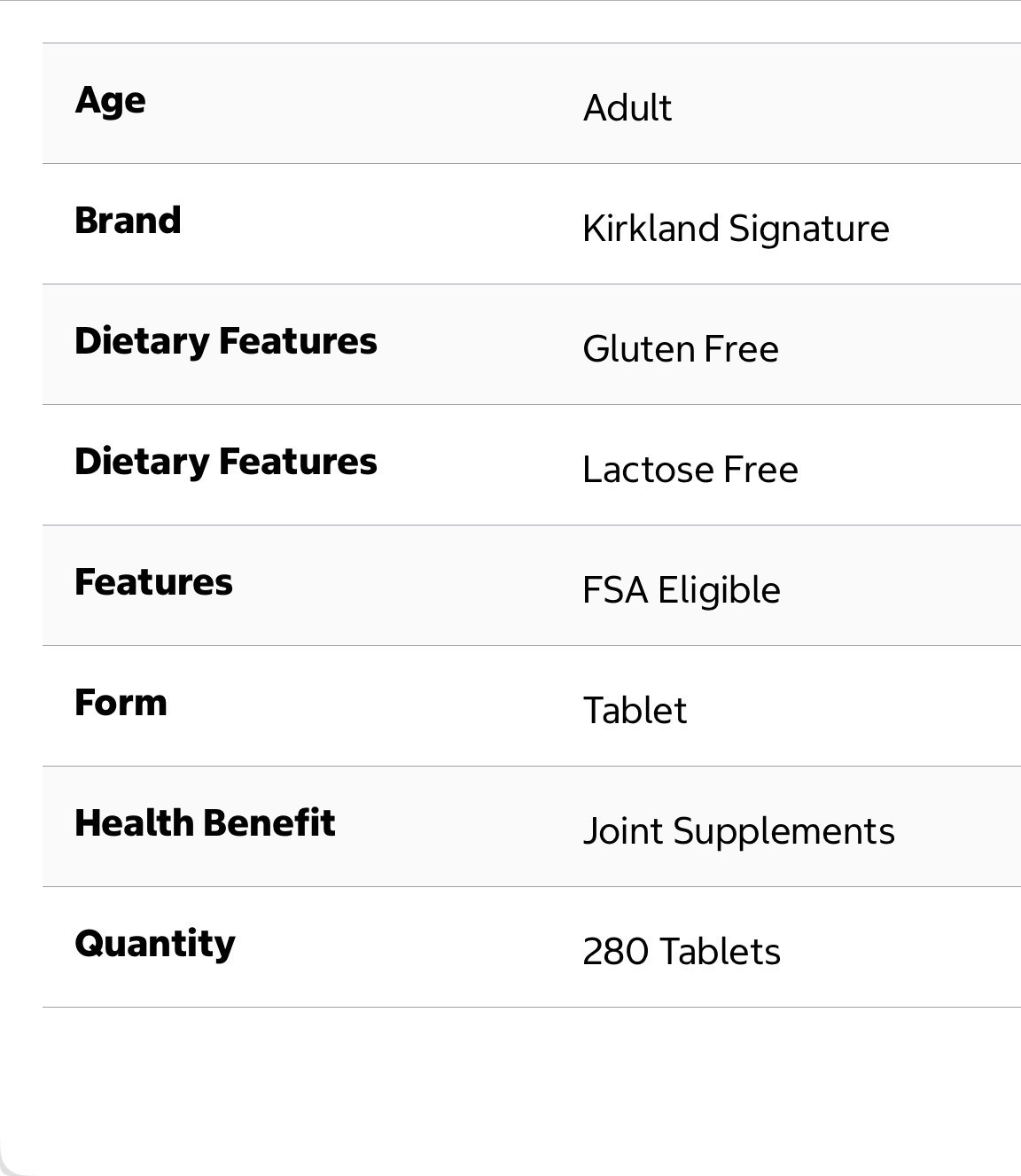Click the Tablet form value
The height and width of the screenshot is (1176, 1021).
(635, 711)
